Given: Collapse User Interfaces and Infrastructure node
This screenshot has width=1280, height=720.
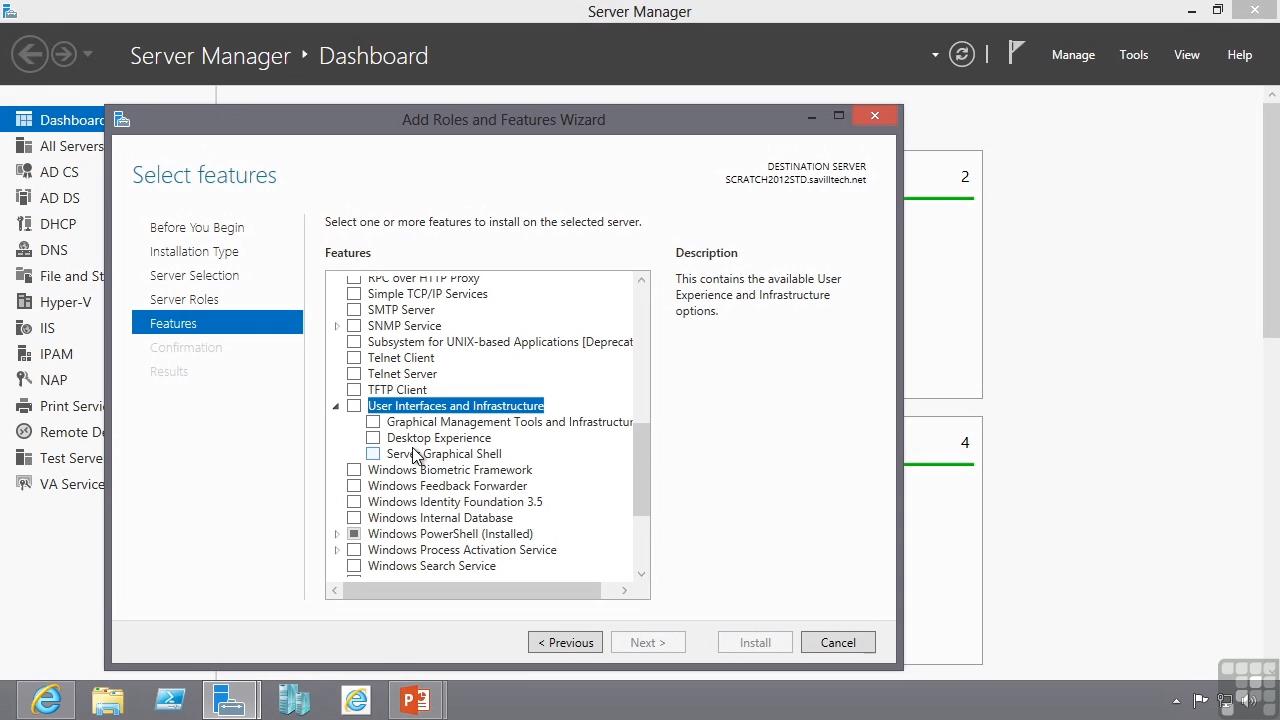Looking at the screenshot, I should point(337,406).
